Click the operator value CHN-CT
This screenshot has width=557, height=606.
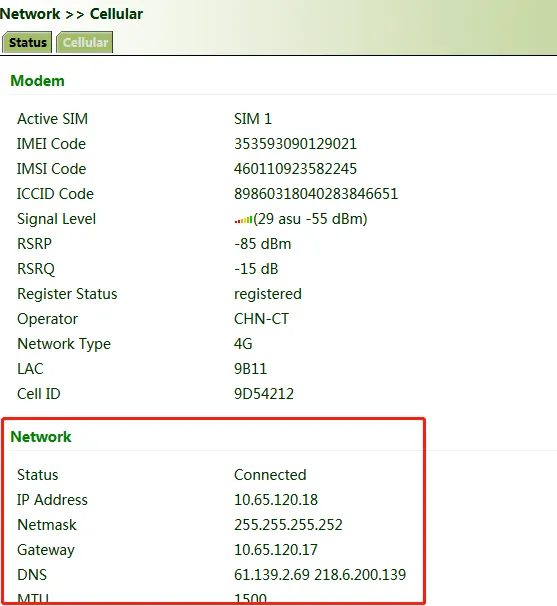pyautogui.click(x=261, y=319)
